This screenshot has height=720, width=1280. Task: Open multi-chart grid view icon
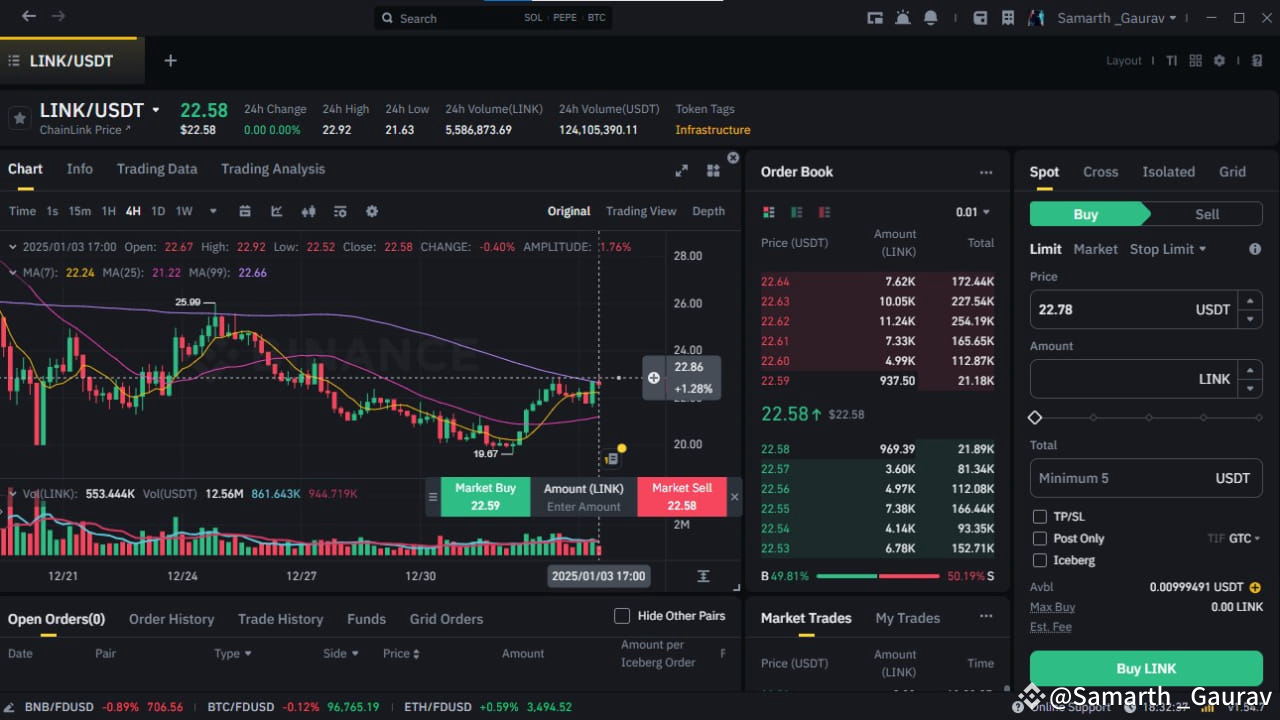[713, 171]
